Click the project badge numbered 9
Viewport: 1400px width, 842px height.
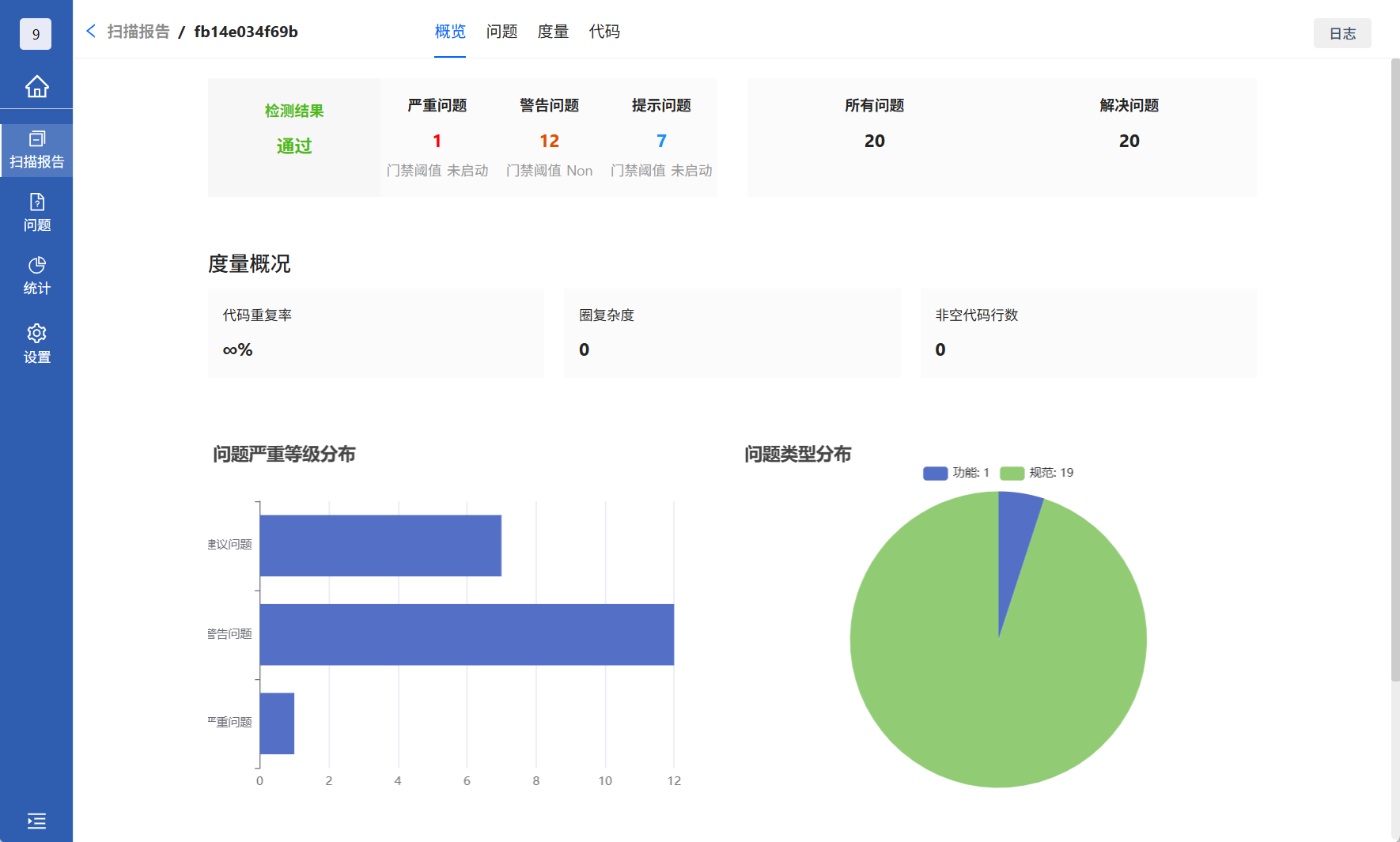pyautogui.click(x=36, y=34)
